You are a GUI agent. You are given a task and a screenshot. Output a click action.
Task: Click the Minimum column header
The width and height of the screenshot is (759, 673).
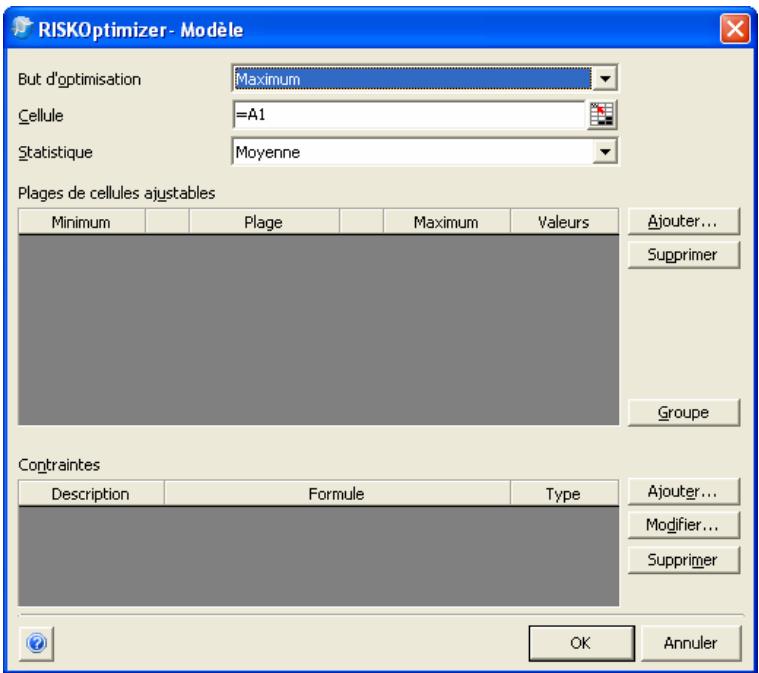click(x=81, y=222)
